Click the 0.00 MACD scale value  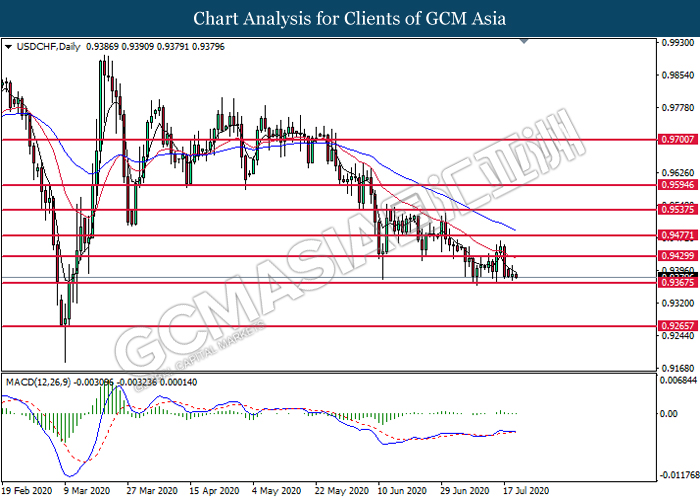[668, 414]
